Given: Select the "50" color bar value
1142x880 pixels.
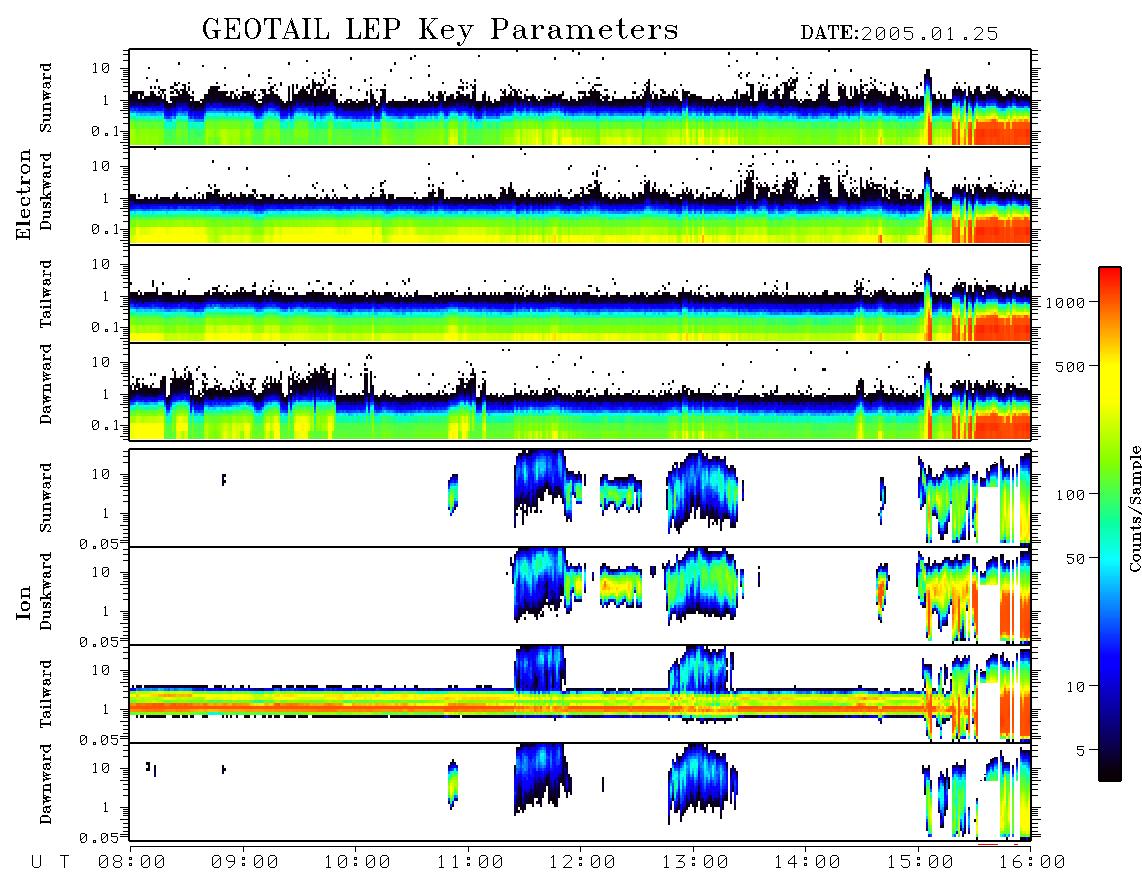Looking at the screenshot, I should 1075,559.
